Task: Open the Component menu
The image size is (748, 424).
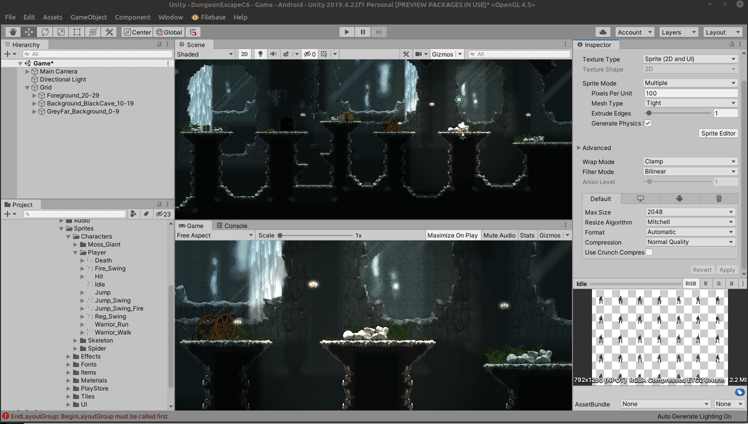Action: coord(133,17)
